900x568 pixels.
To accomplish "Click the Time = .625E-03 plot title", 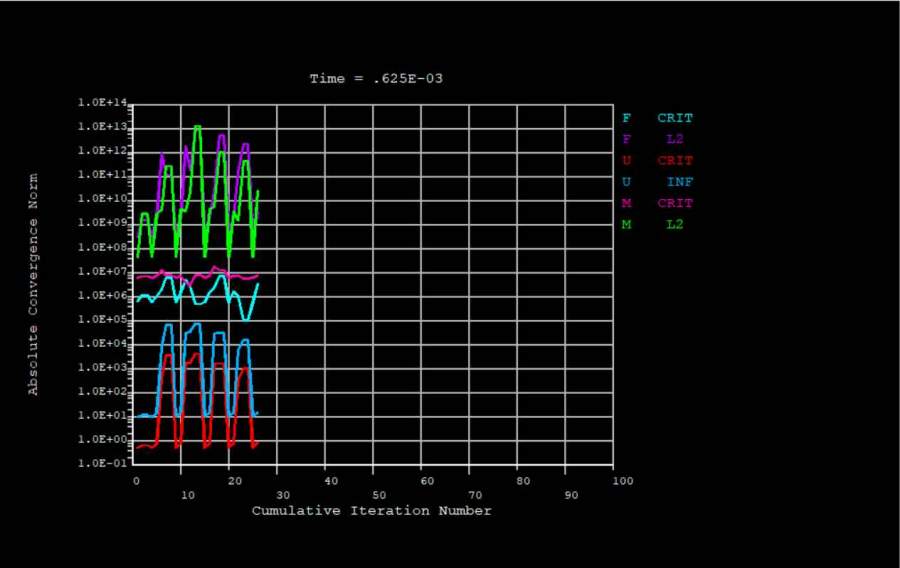I will [375, 78].
